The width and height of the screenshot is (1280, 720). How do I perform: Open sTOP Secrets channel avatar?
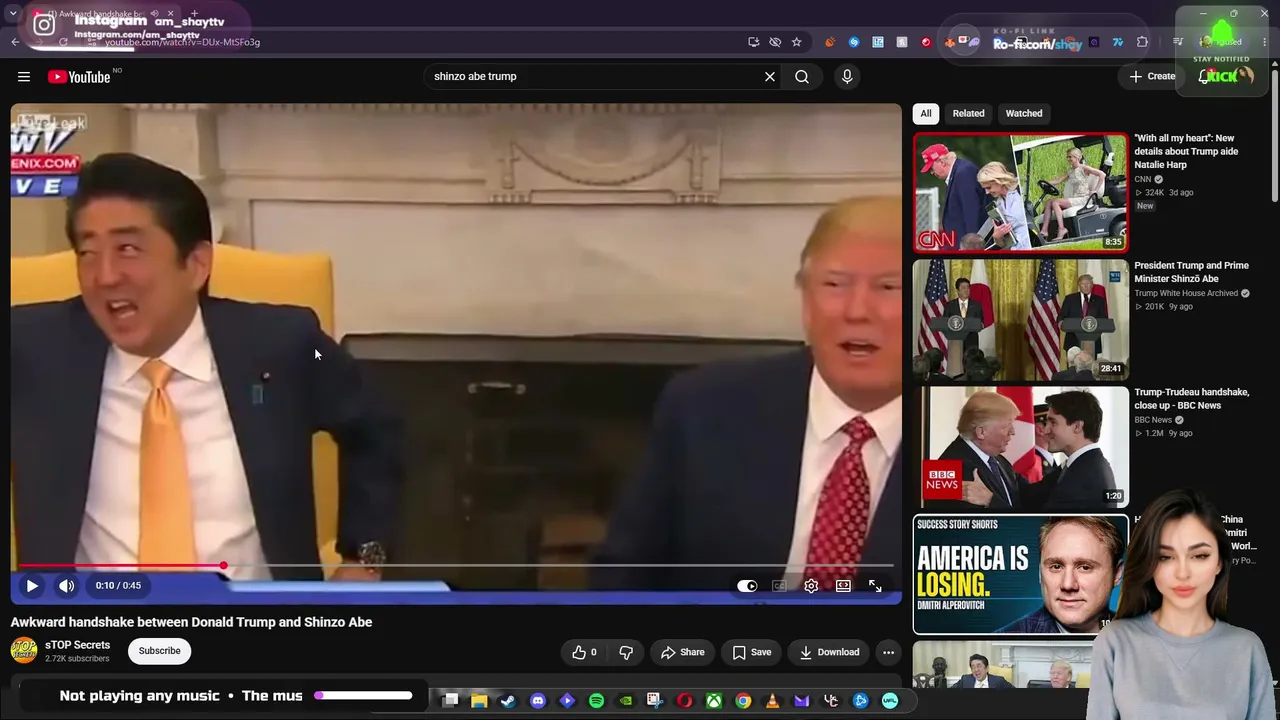tap(24, 651)
